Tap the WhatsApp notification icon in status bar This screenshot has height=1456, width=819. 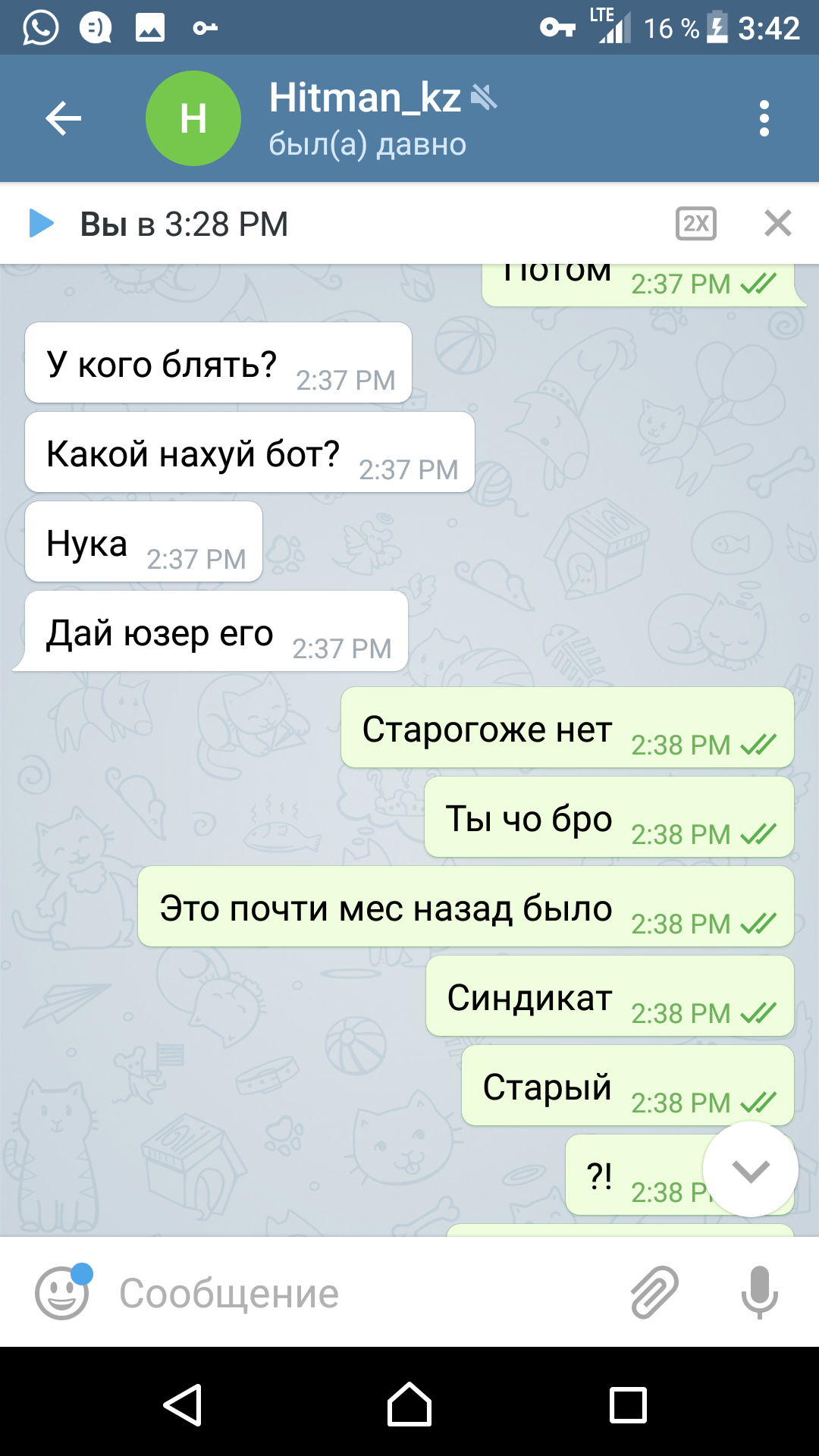pos(40,28)
